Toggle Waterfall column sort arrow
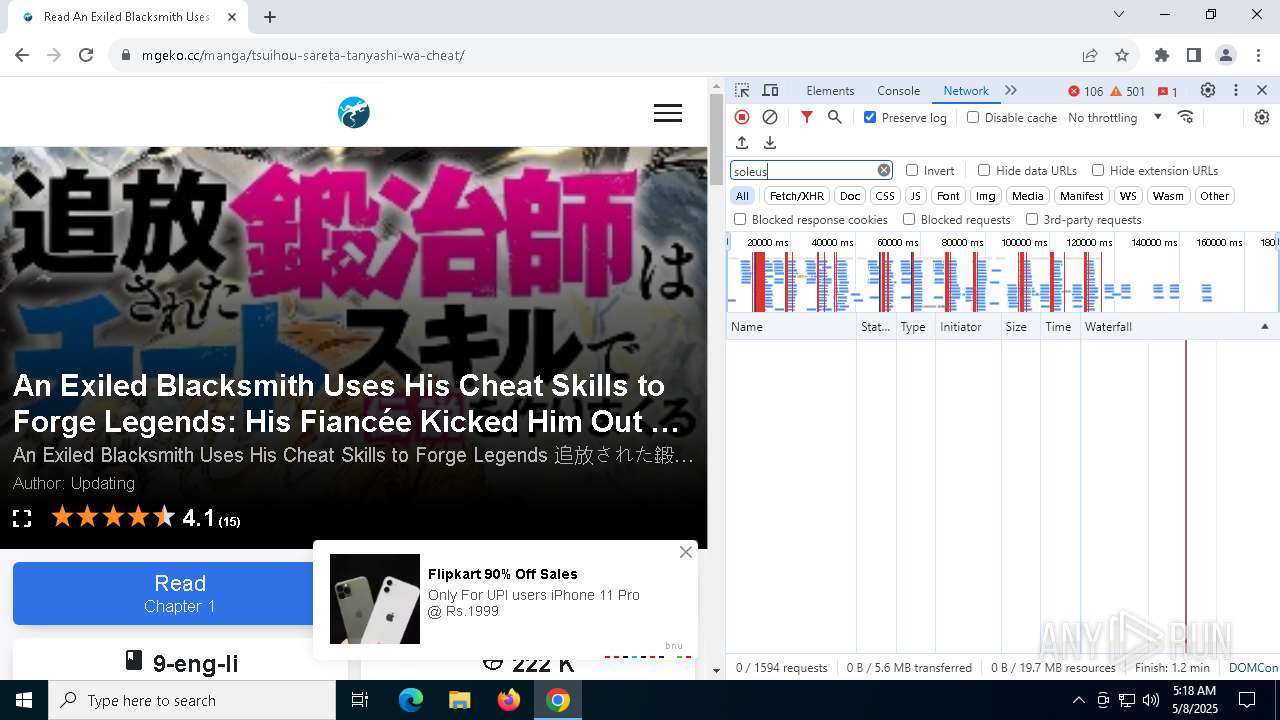Screen dimensions: 1280x720 [x=1264, y=327]
